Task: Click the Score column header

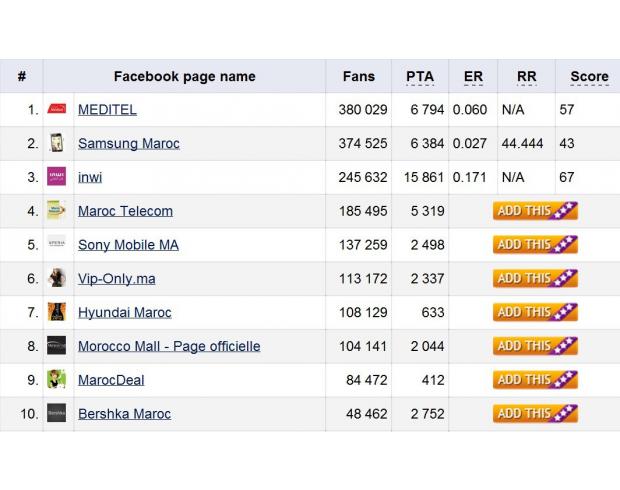Action: click(590, 77)
